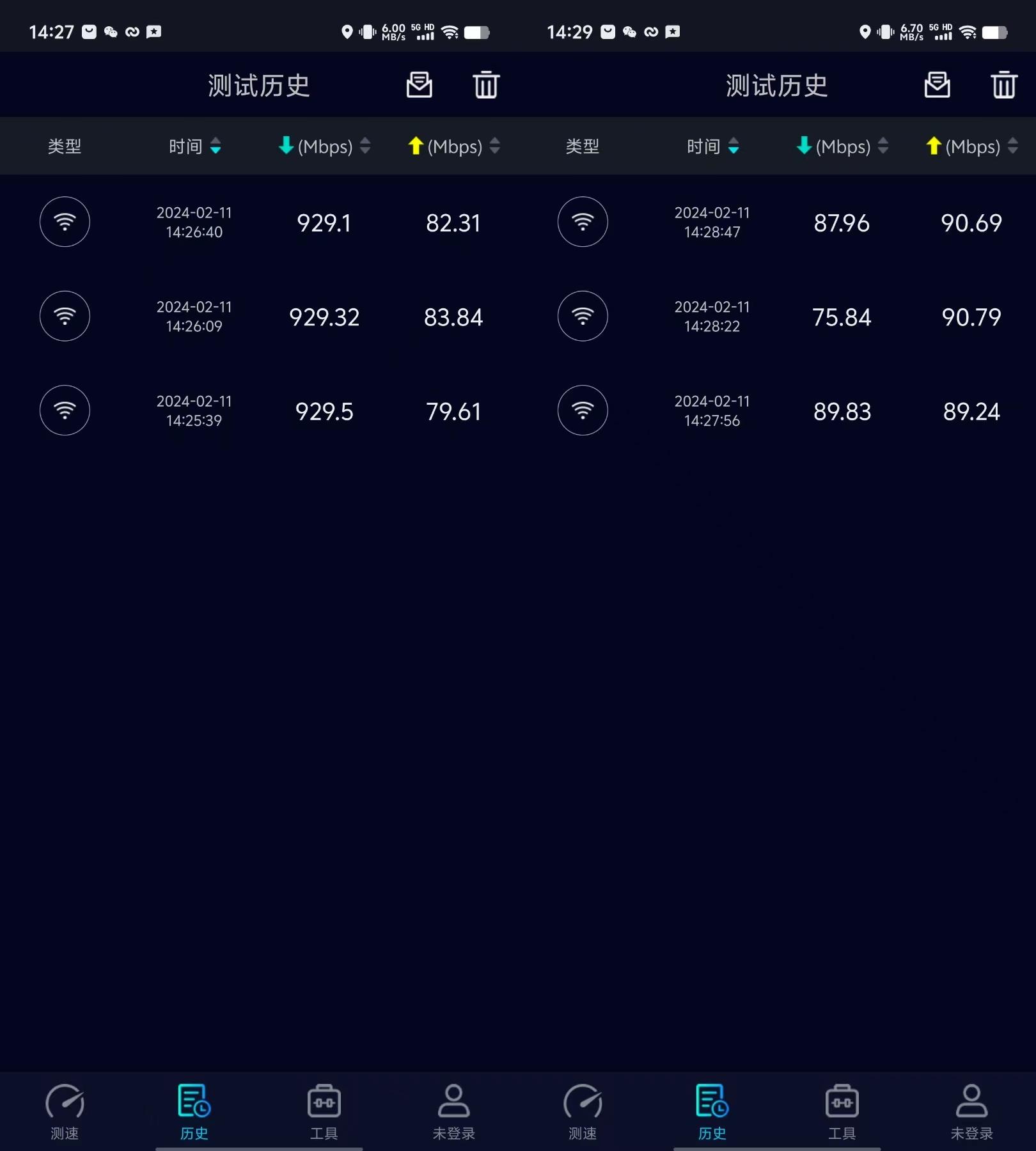Sort by upload Mbps column in left screen

coord(454,146)
